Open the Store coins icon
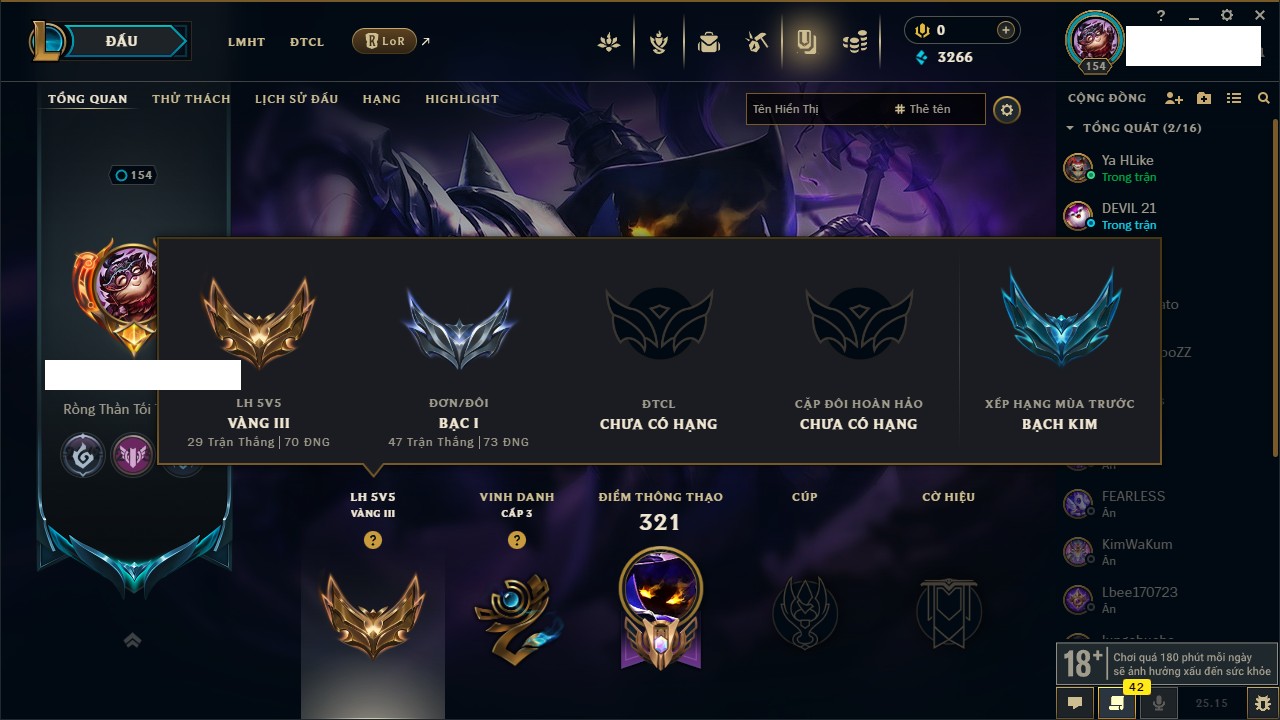The image size is (1280, 720). (855, 42)
